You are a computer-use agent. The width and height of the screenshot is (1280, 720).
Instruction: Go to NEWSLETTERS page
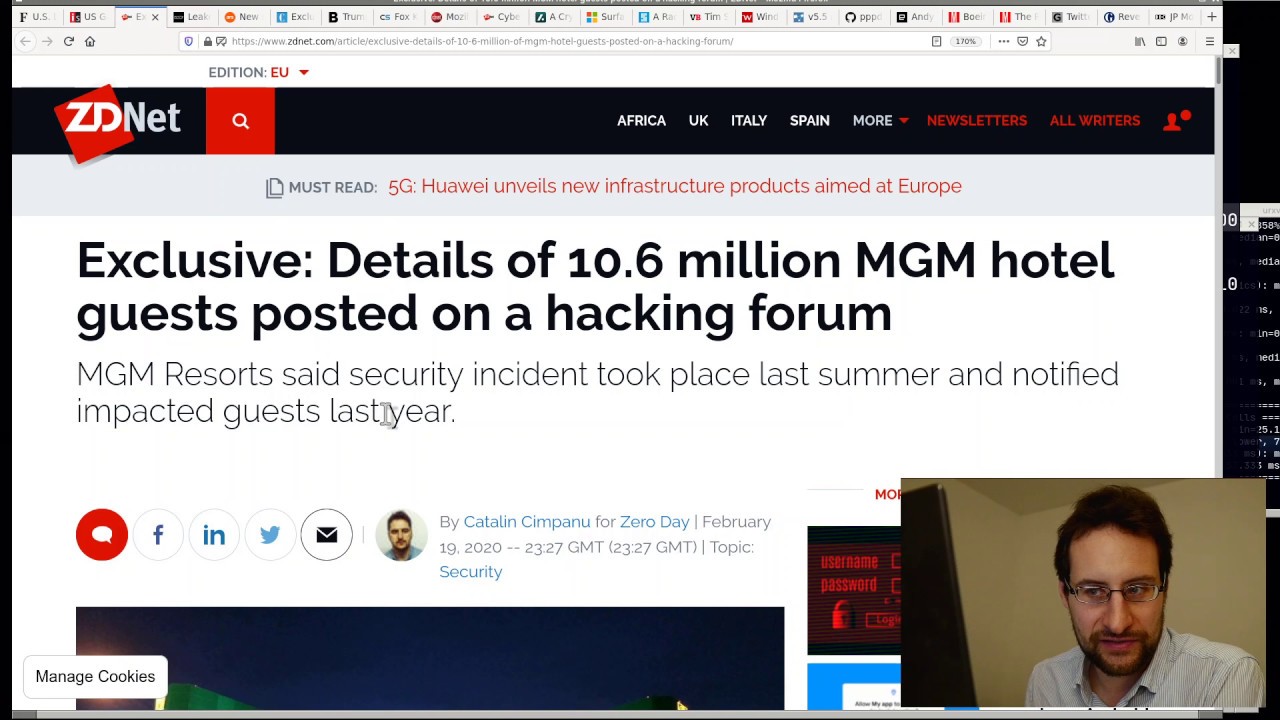977,120
